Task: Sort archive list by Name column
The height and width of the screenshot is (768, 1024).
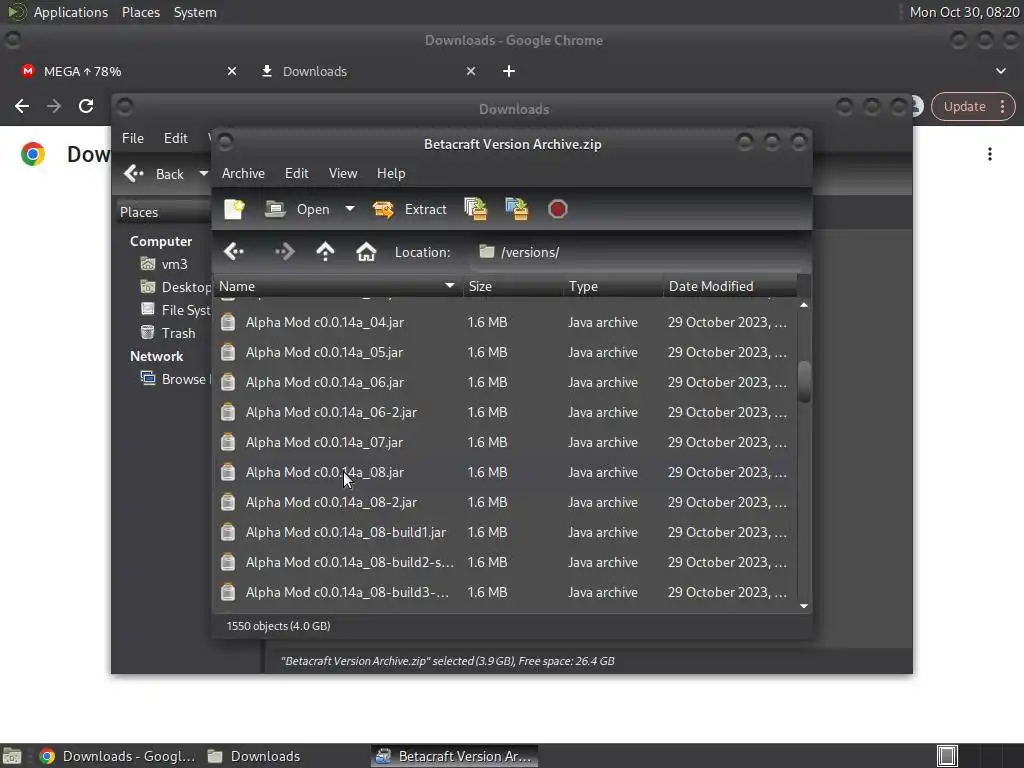Action: [x=338, y=286]
